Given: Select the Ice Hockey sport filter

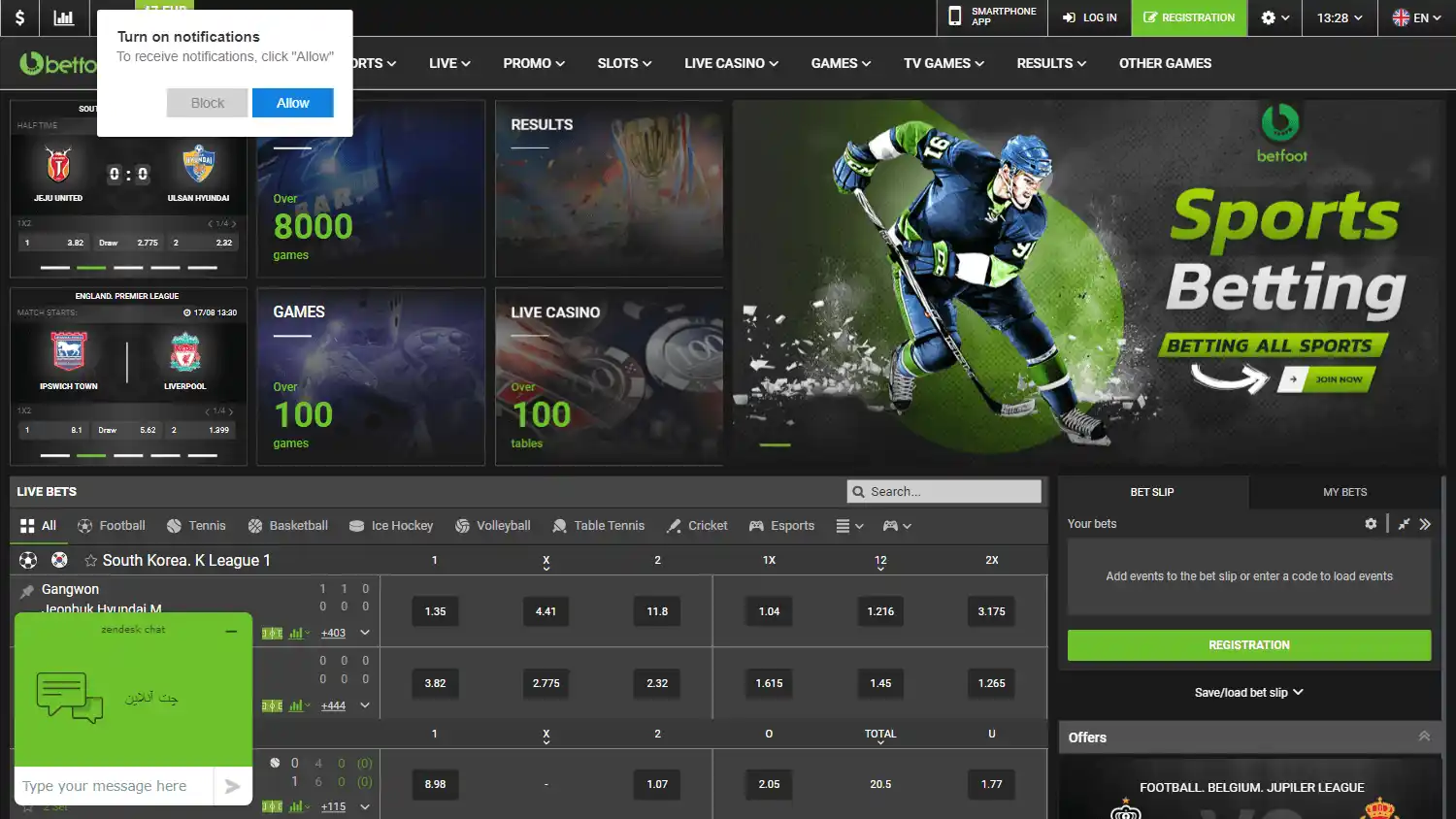Looking at the screenshot, I should click(x=390, y=526).
